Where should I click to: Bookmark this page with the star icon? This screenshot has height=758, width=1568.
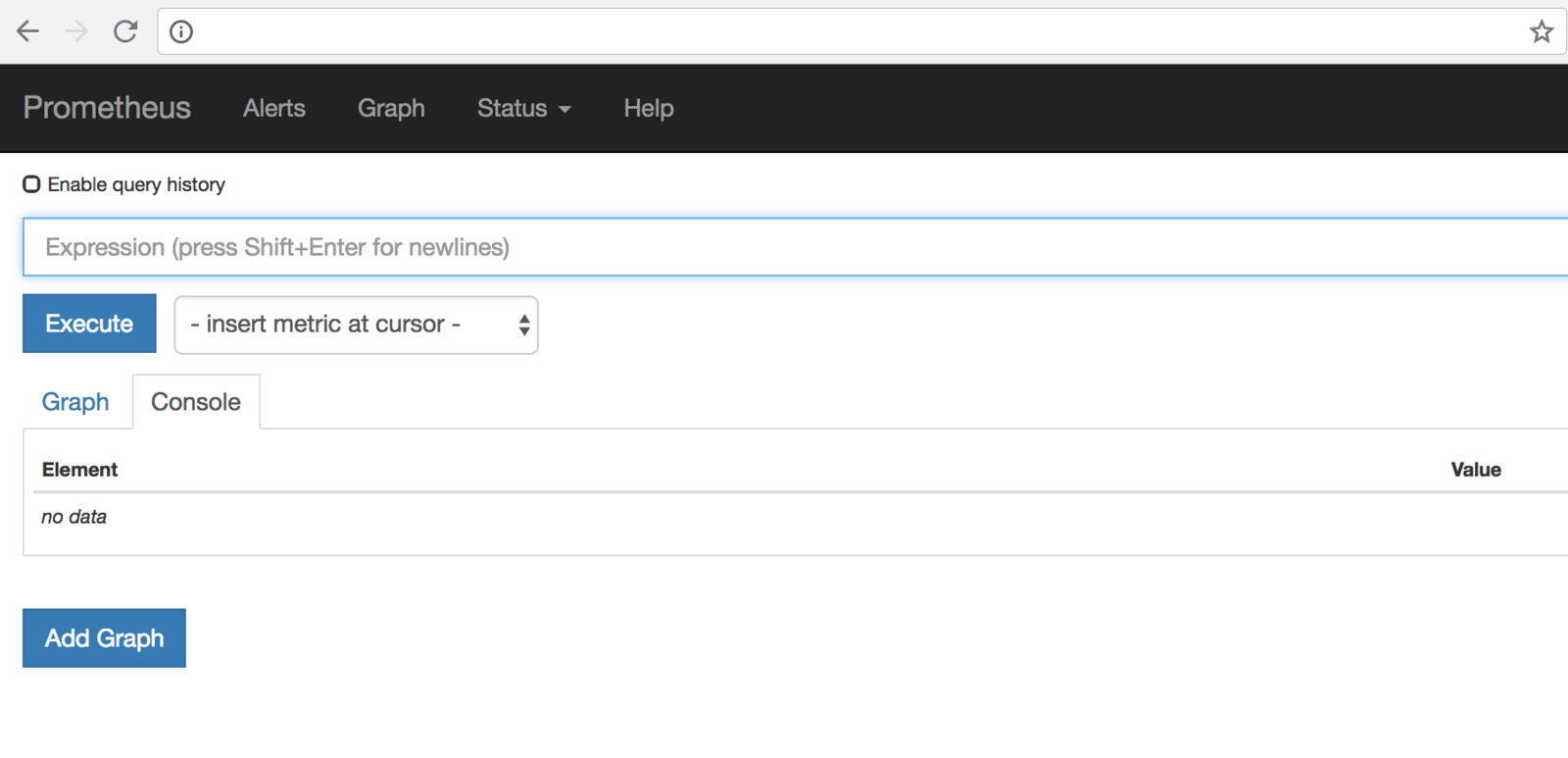(1542, 31)
